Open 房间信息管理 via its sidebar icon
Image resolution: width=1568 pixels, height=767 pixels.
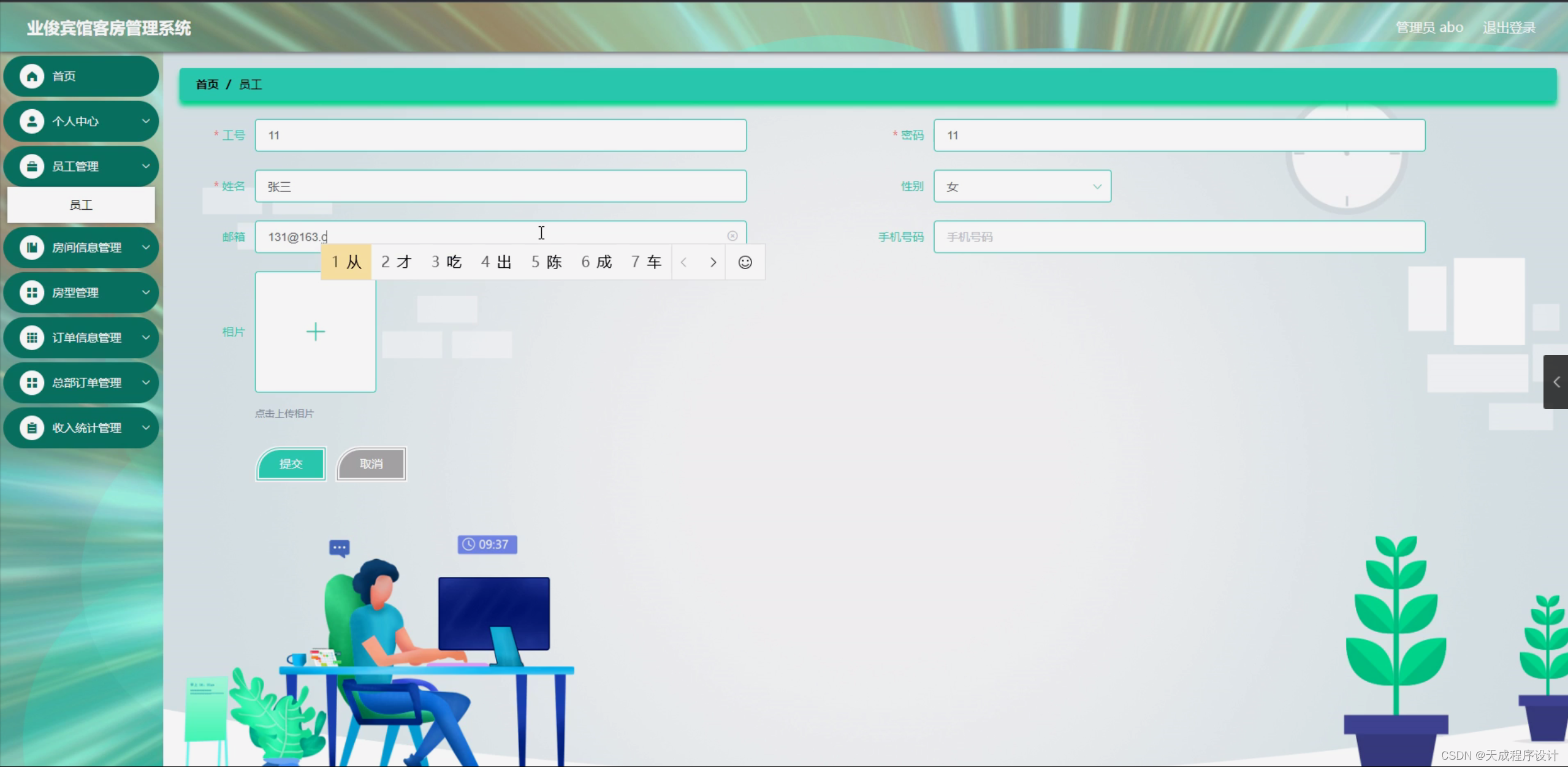(32, 247)
